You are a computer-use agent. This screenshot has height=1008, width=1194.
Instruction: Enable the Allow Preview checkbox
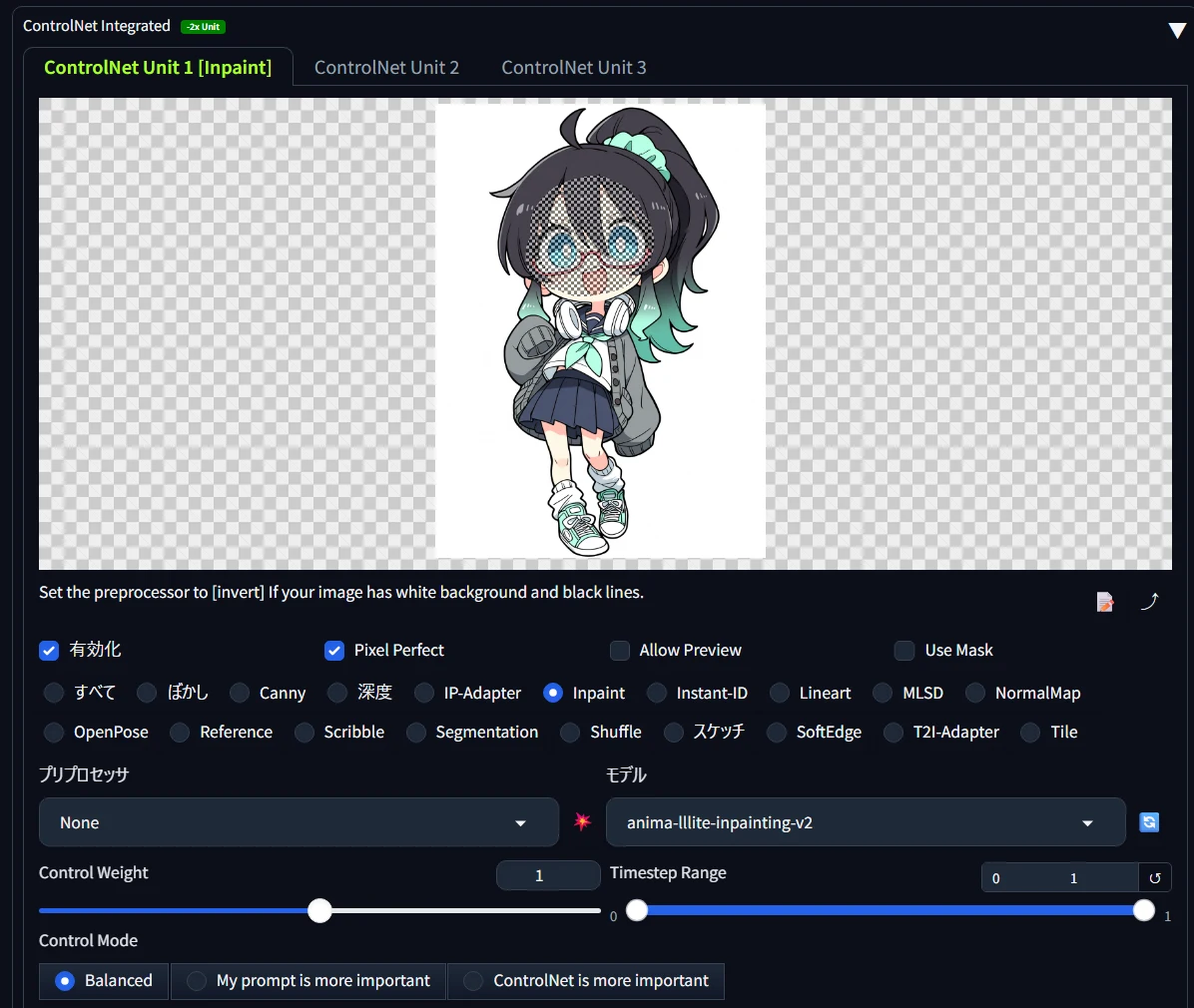(620, 650)
